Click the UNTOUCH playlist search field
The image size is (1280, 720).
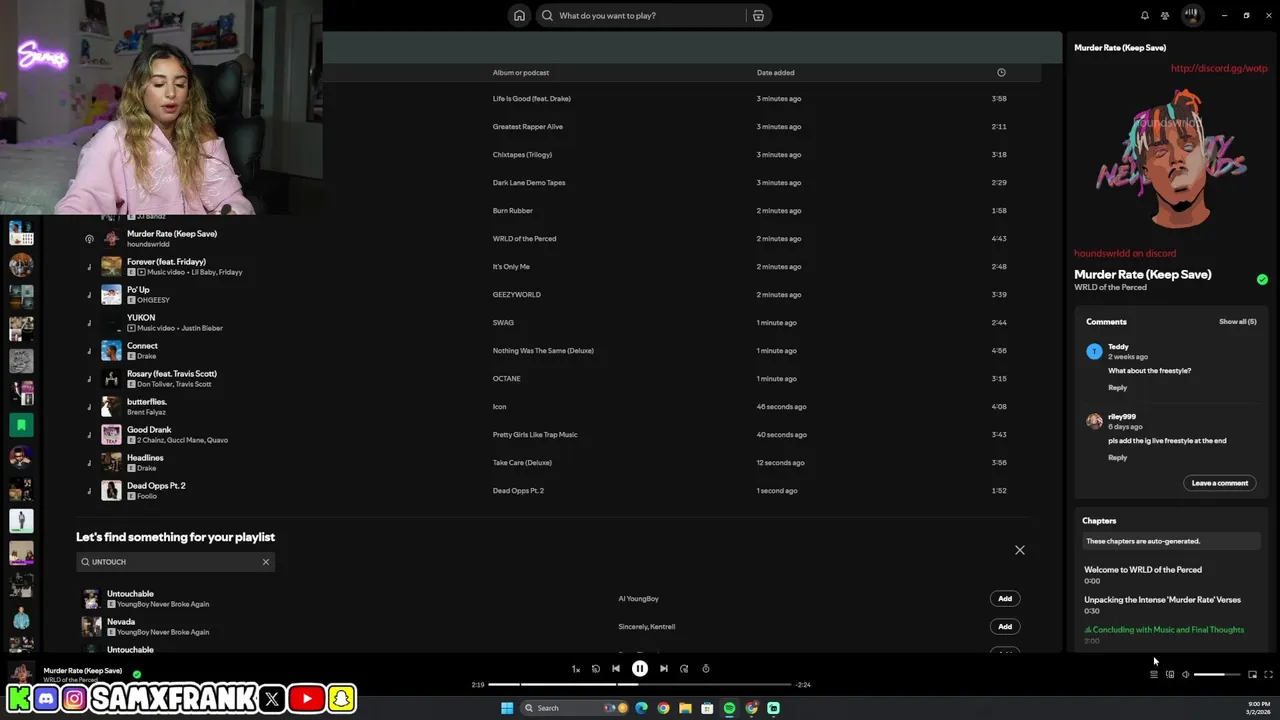point(175,562)
